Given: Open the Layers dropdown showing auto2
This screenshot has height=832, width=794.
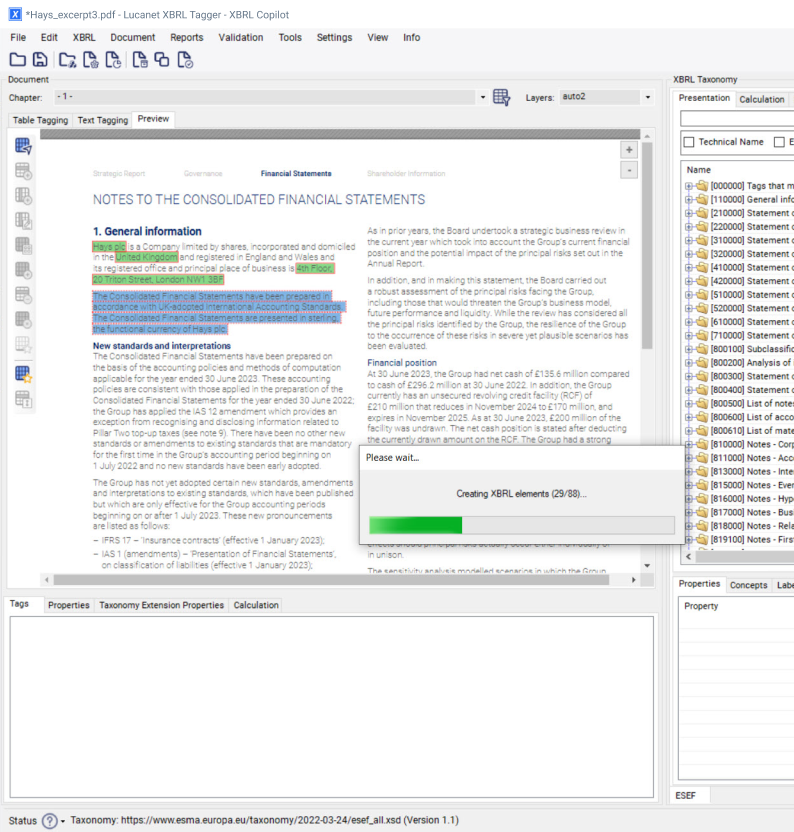Looking at the screenshot, I should [x=647, y=97].
